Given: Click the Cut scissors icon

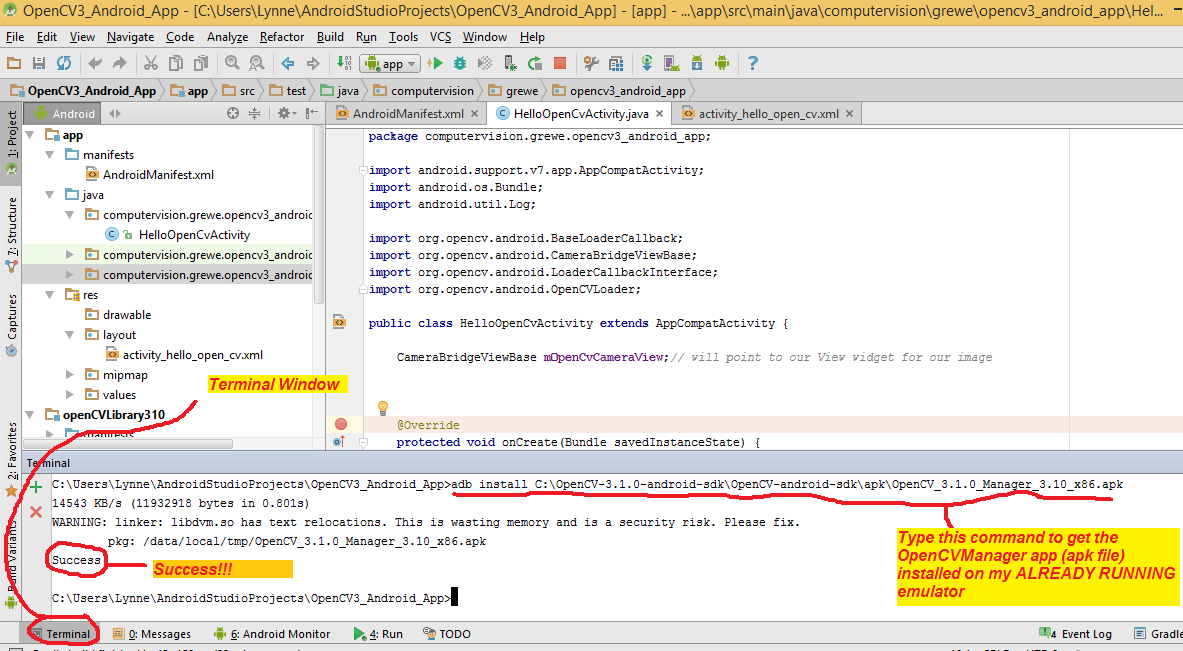Looking at the screenshot, I should [150, 63].
